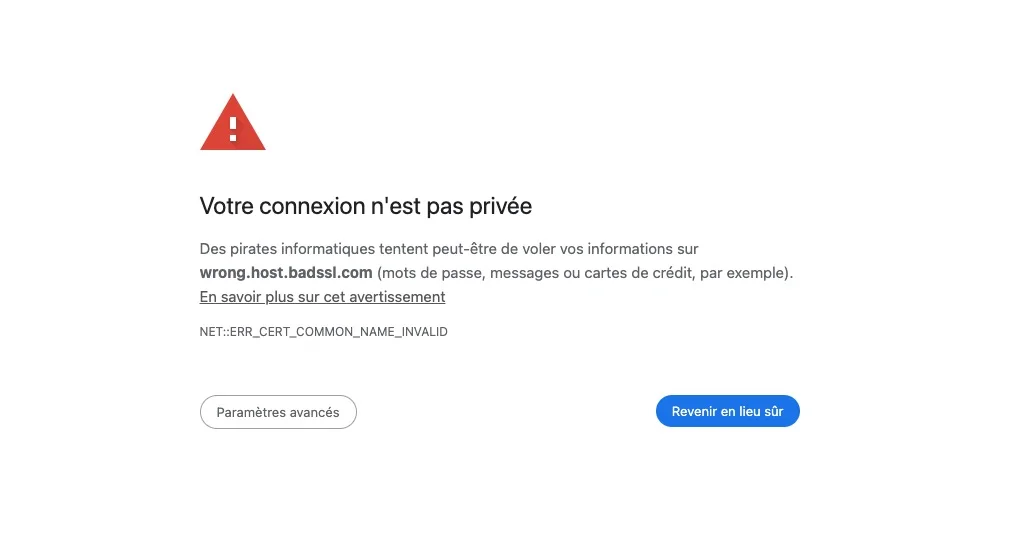1025x560 pixels.
Task: Click the blue 'Revenir en lieu sûr' button
Action: (727, 411)
